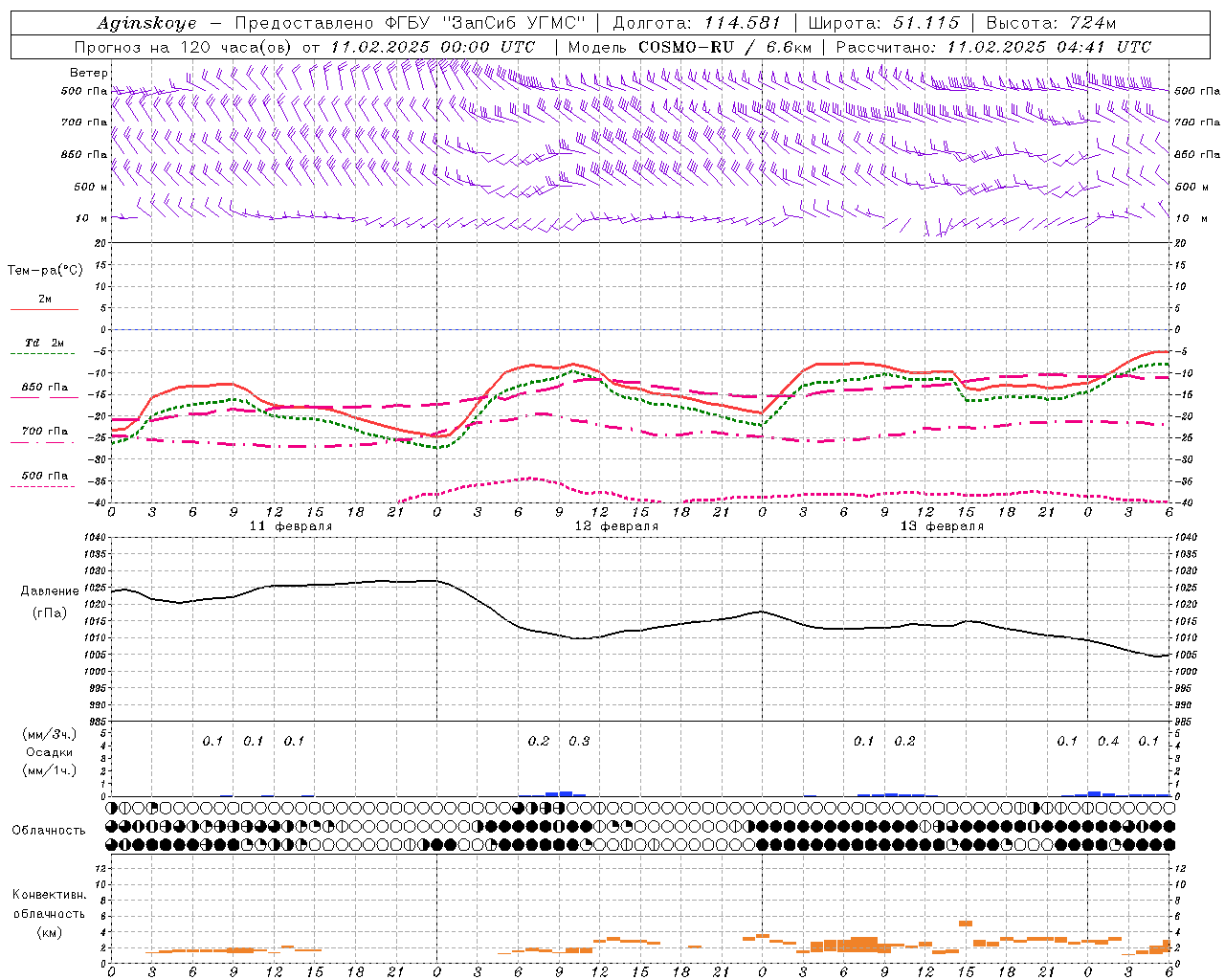
Task: Click the 11 февраля date label
Action: coord(291,526)
